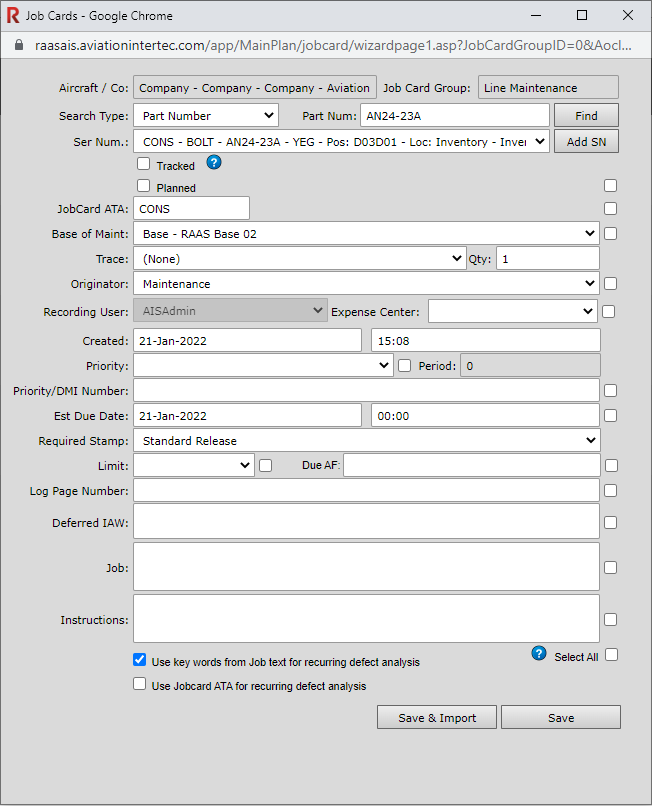Click the Save button
Viewport: 652px width, 806px height.
(561, 717)
